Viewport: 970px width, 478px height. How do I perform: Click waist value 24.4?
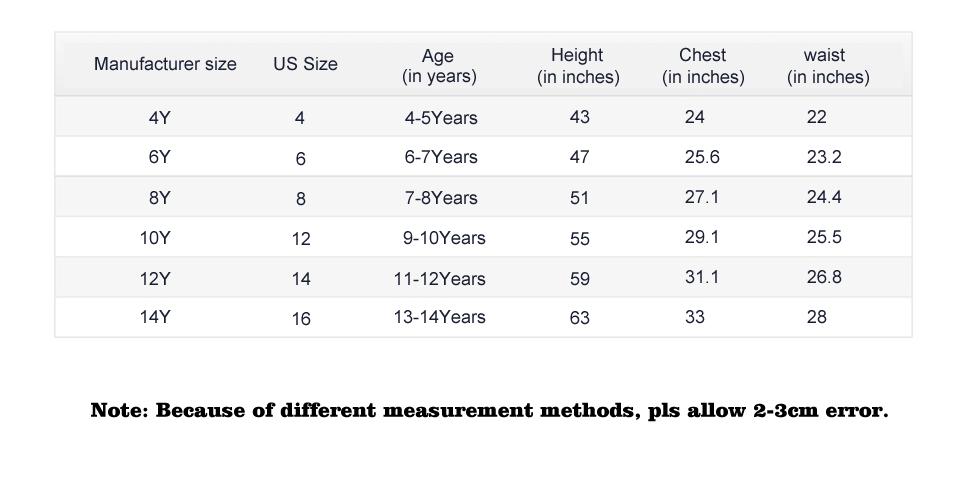point(824,197)
